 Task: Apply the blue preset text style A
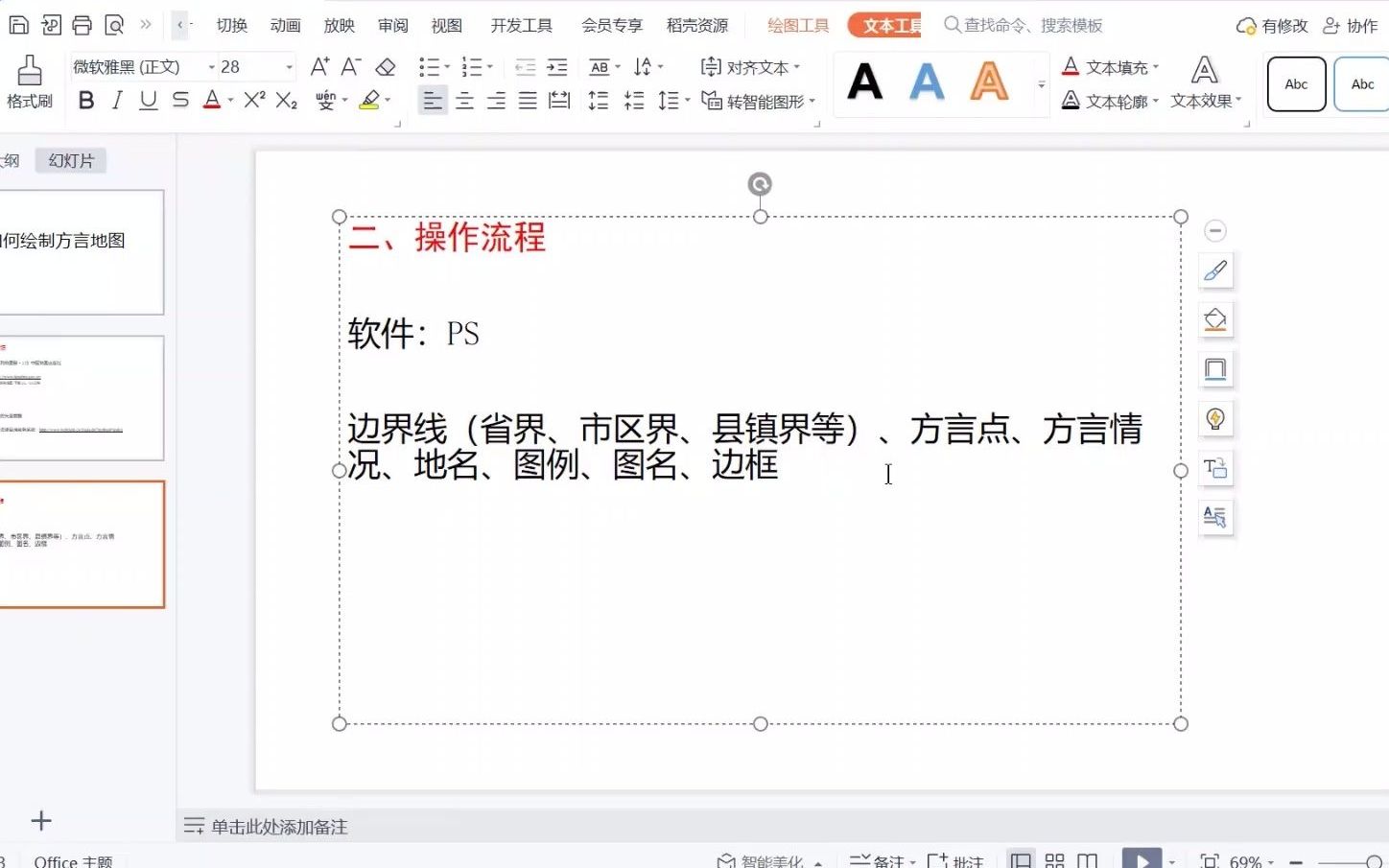click(x=927, y=82)
